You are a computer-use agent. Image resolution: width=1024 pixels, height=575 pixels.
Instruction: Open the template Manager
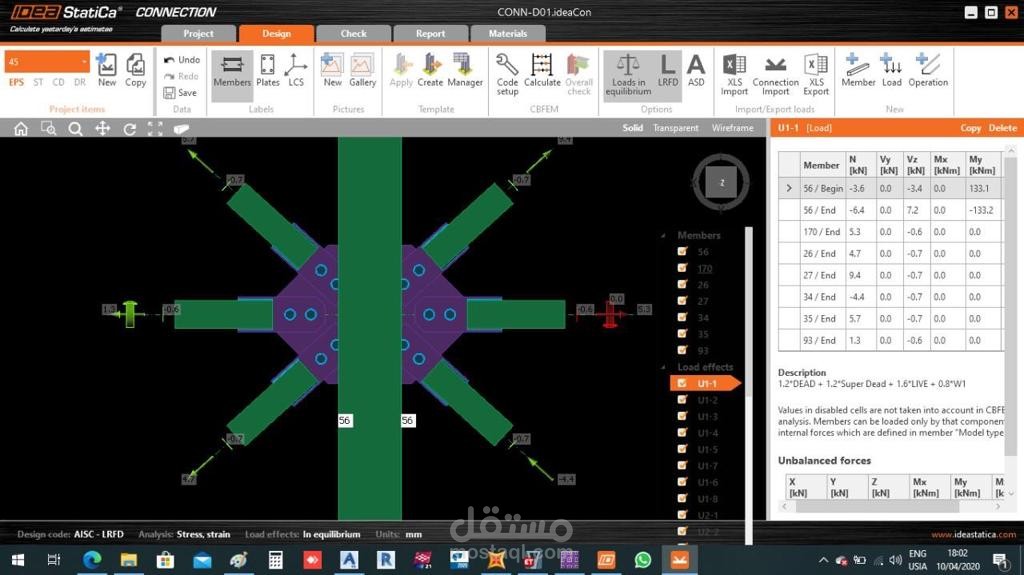(465, 70)
